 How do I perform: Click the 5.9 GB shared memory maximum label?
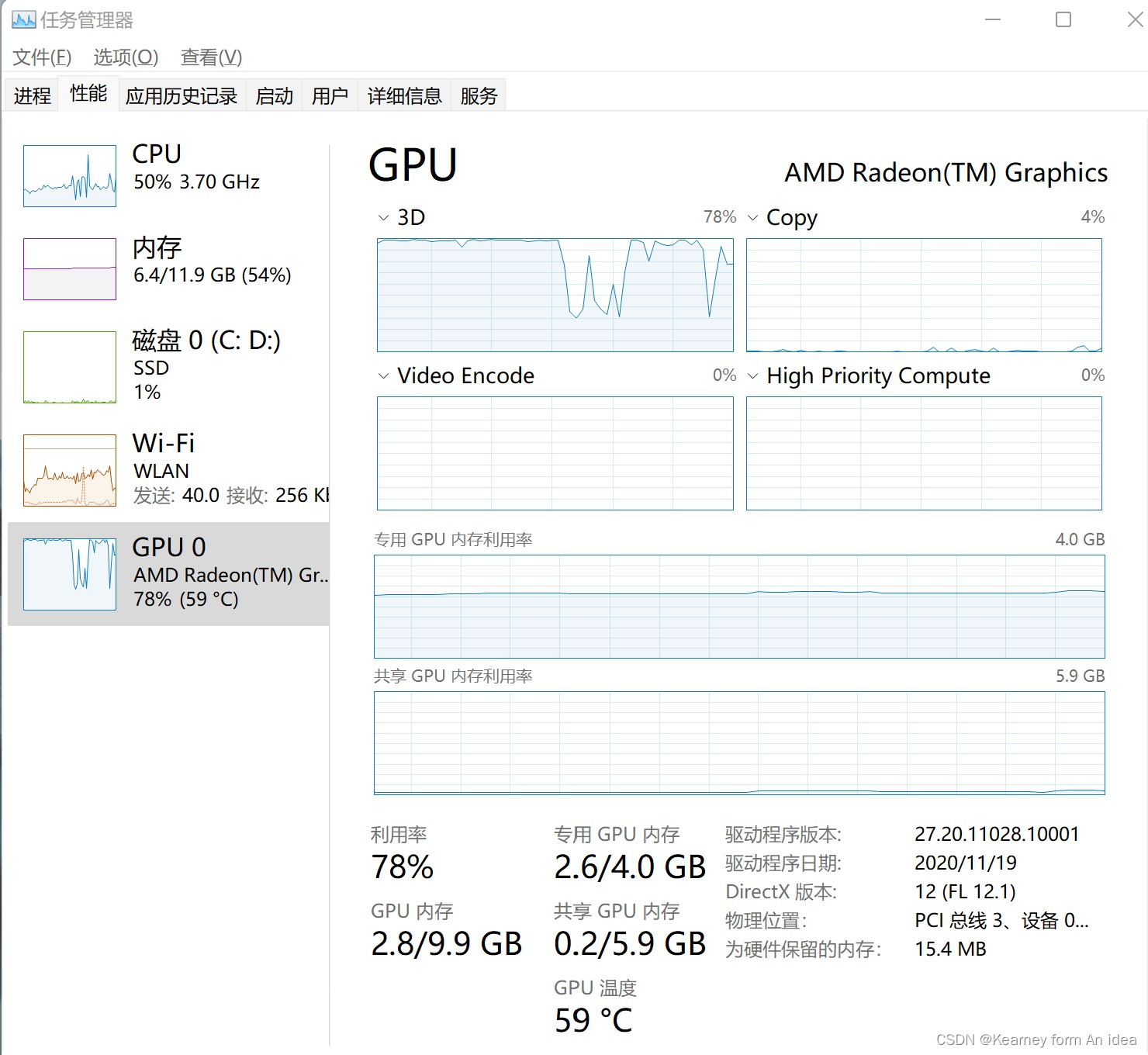1080,676
